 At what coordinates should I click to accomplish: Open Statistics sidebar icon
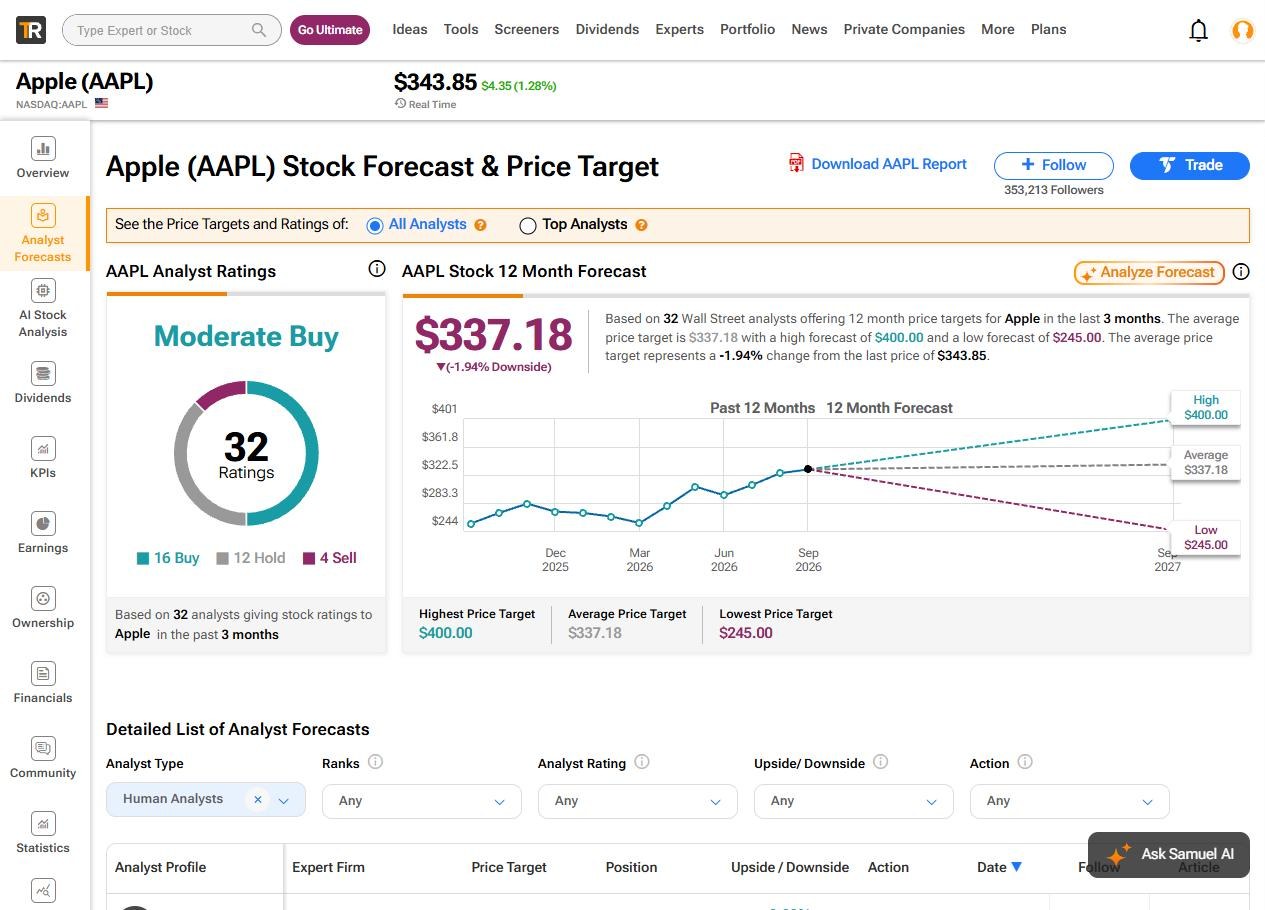click(43, 823)
